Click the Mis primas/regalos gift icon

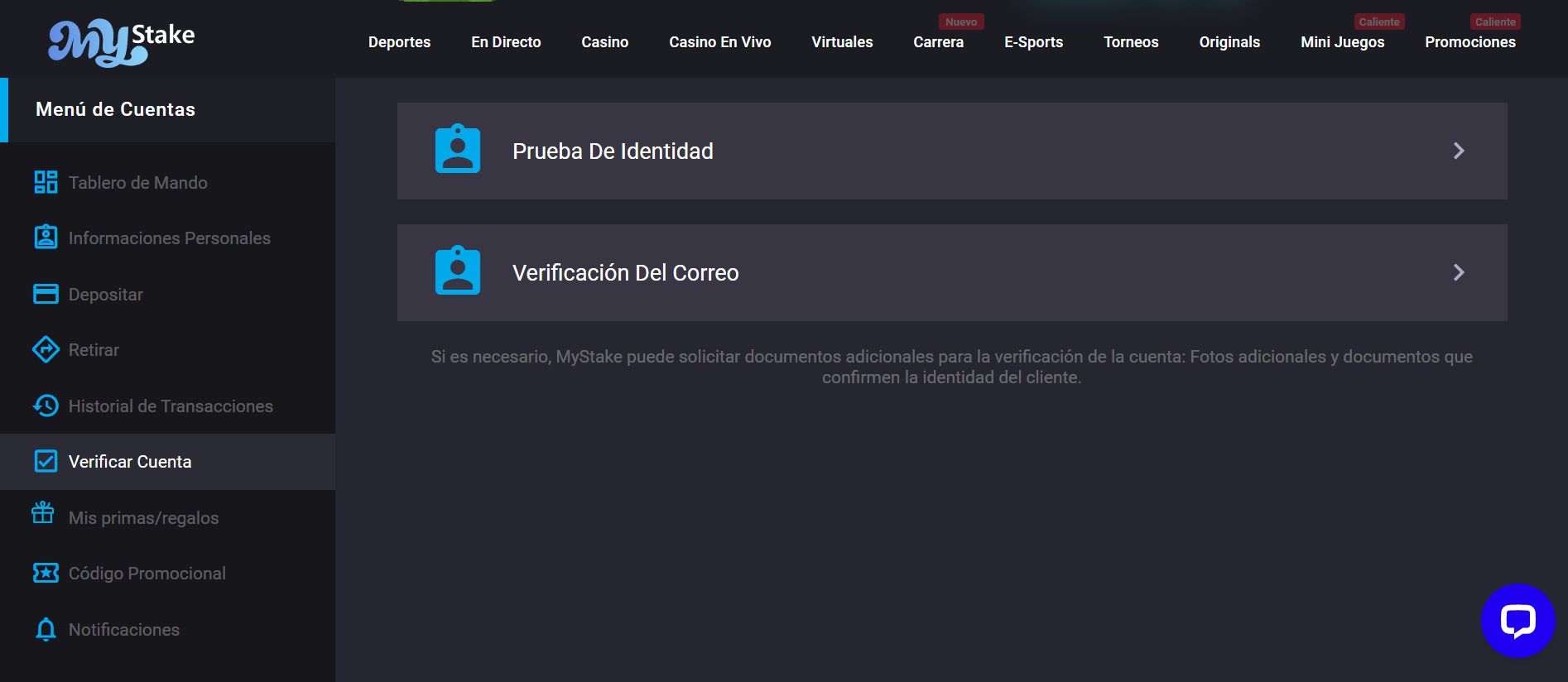43,513
